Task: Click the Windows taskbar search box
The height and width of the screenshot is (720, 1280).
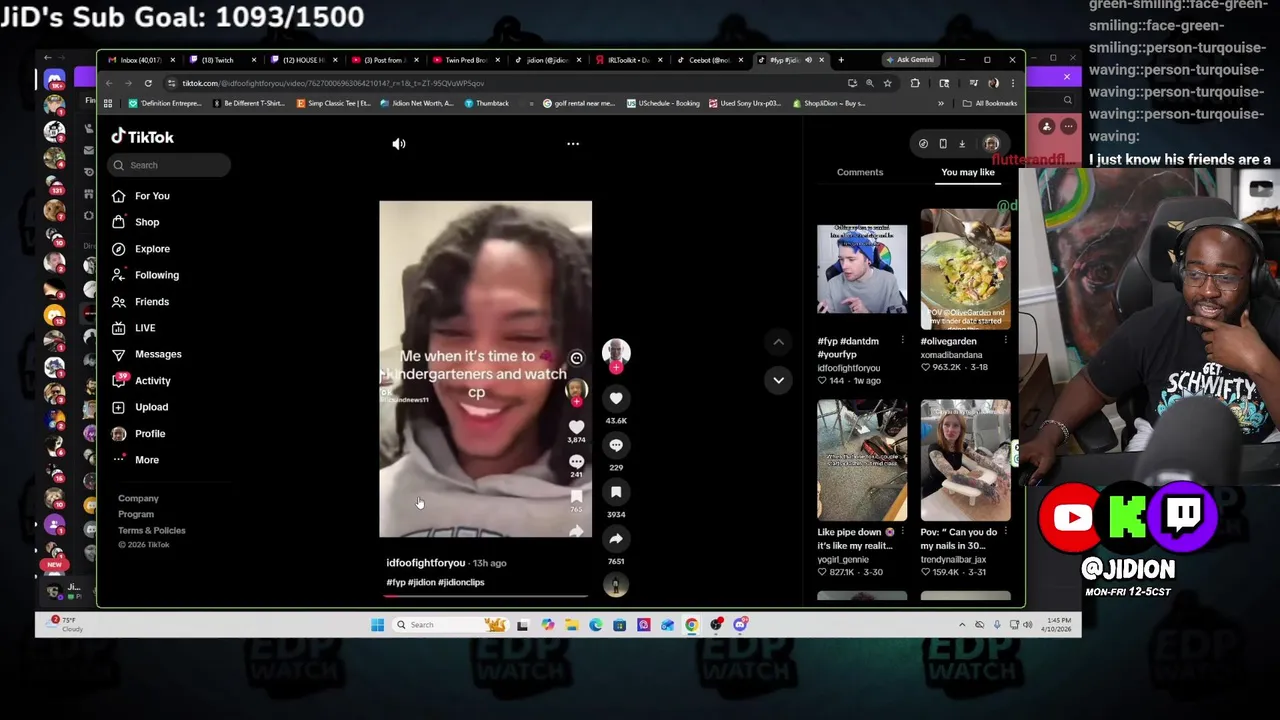Action: (450, 625)
